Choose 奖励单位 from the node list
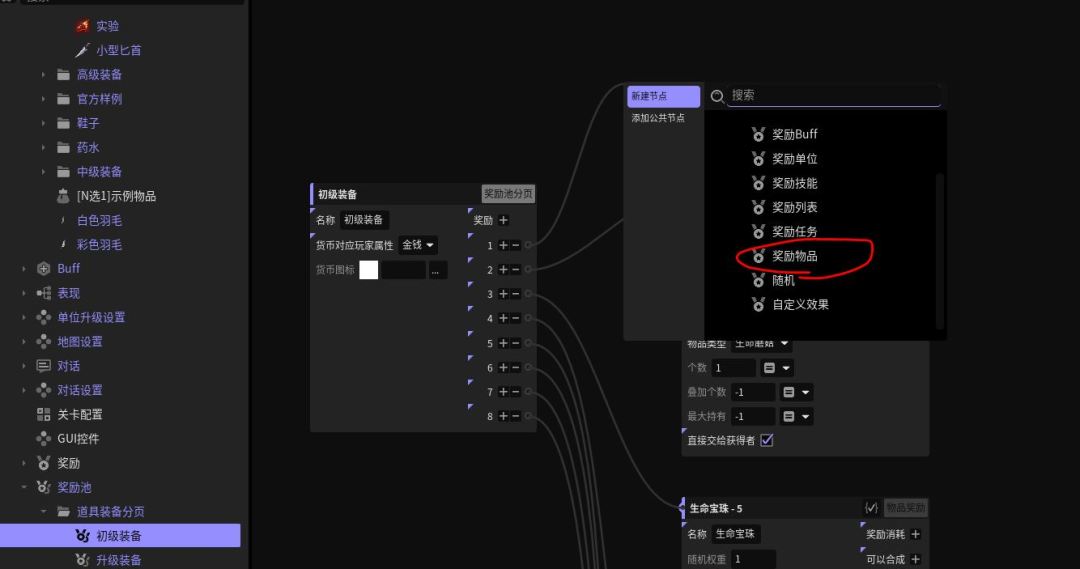This screenshot has width=1080, height=569. coord(794,159)
